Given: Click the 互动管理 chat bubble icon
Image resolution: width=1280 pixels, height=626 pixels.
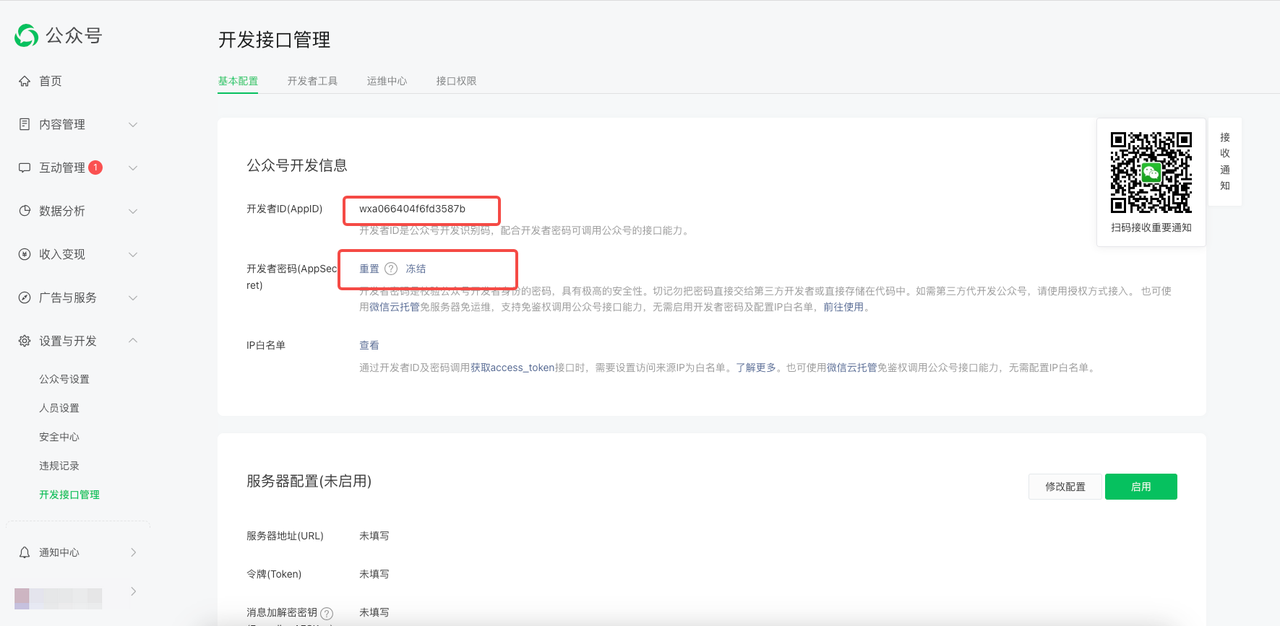Looking at the screenshot, I should (x=25, y=168).
